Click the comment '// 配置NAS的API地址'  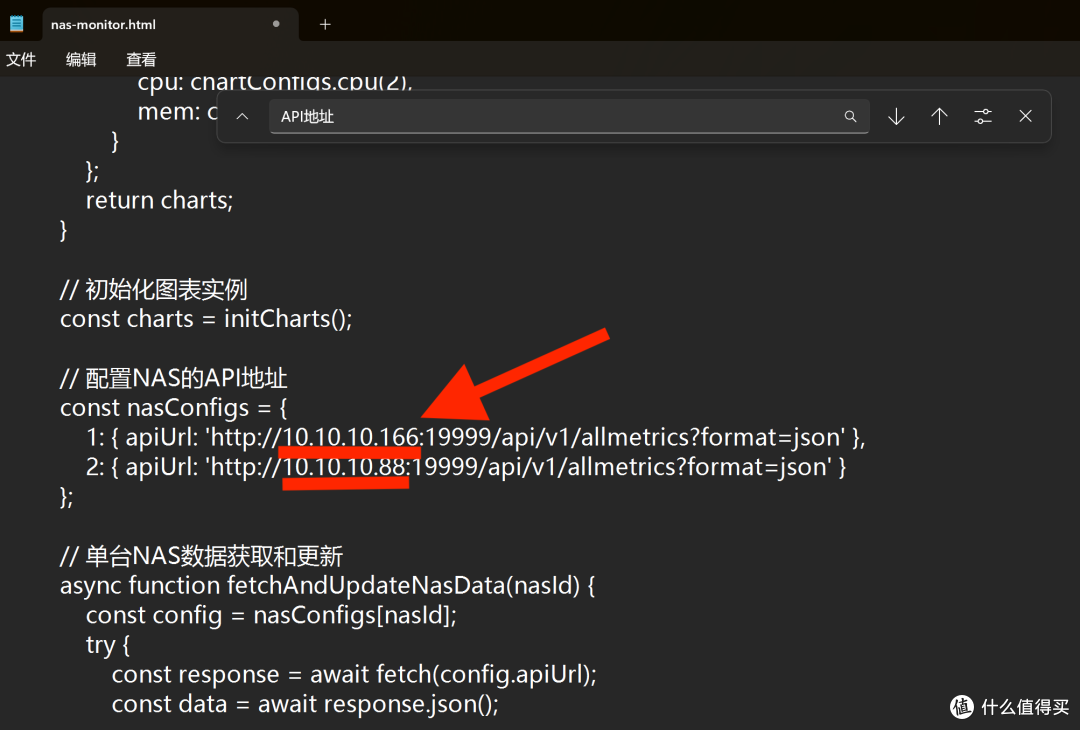(174, 378)
